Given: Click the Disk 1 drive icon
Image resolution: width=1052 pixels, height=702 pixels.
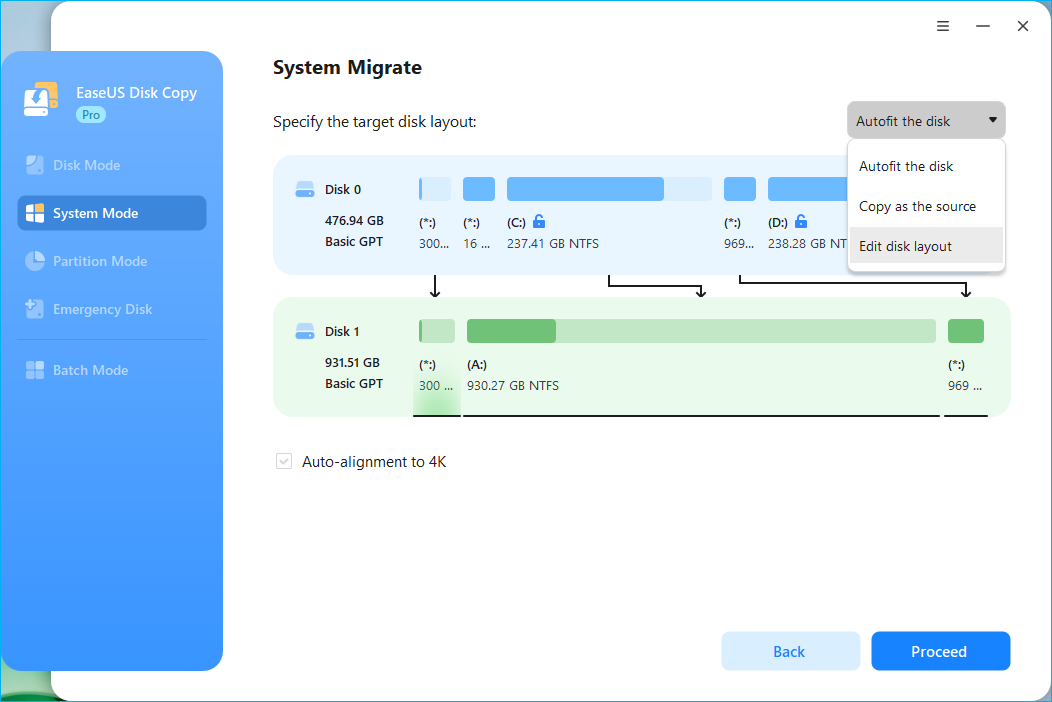Looking at the screenshot, I should point(306,330).
